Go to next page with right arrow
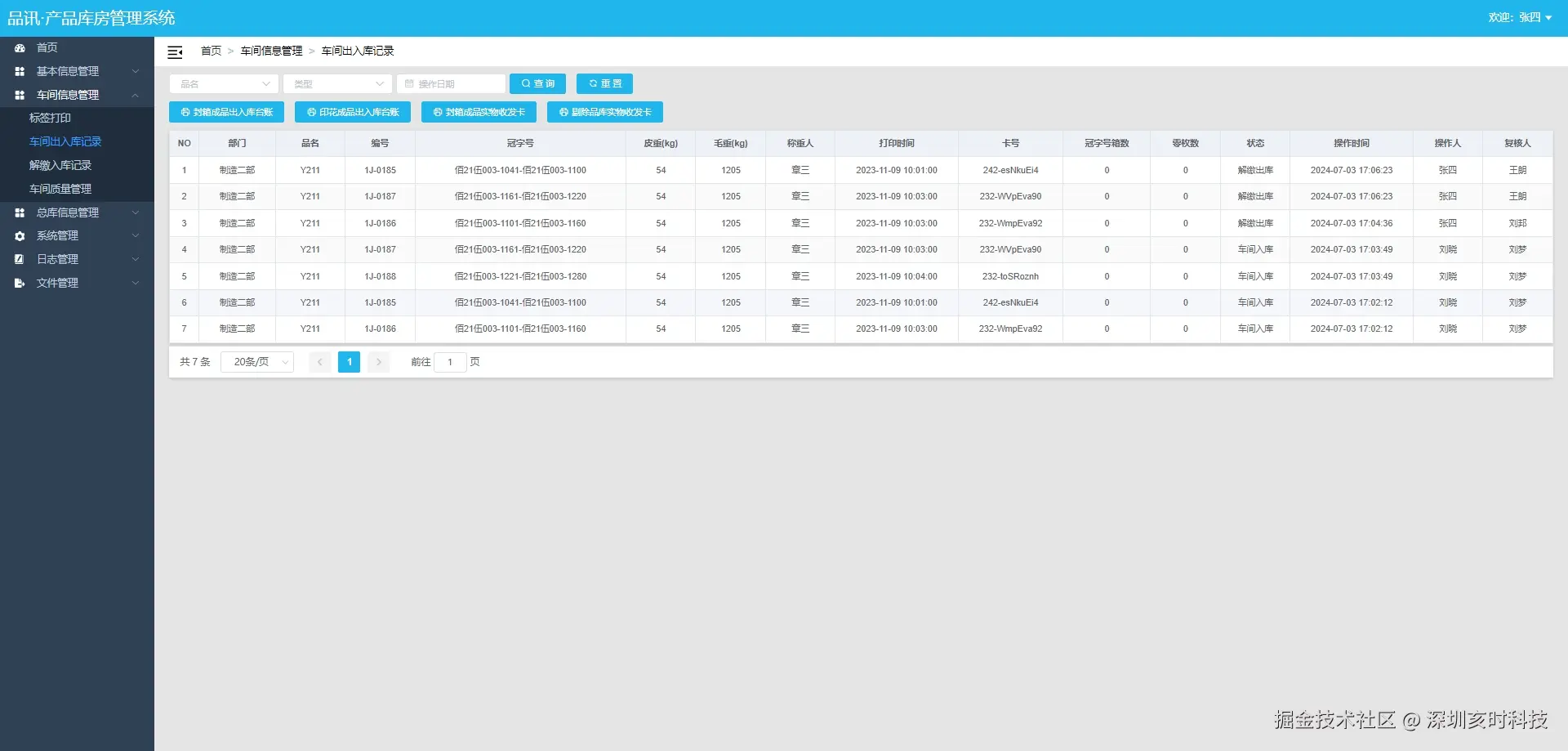The width and height of the screenshot is (1568, 751). [378, 362]
